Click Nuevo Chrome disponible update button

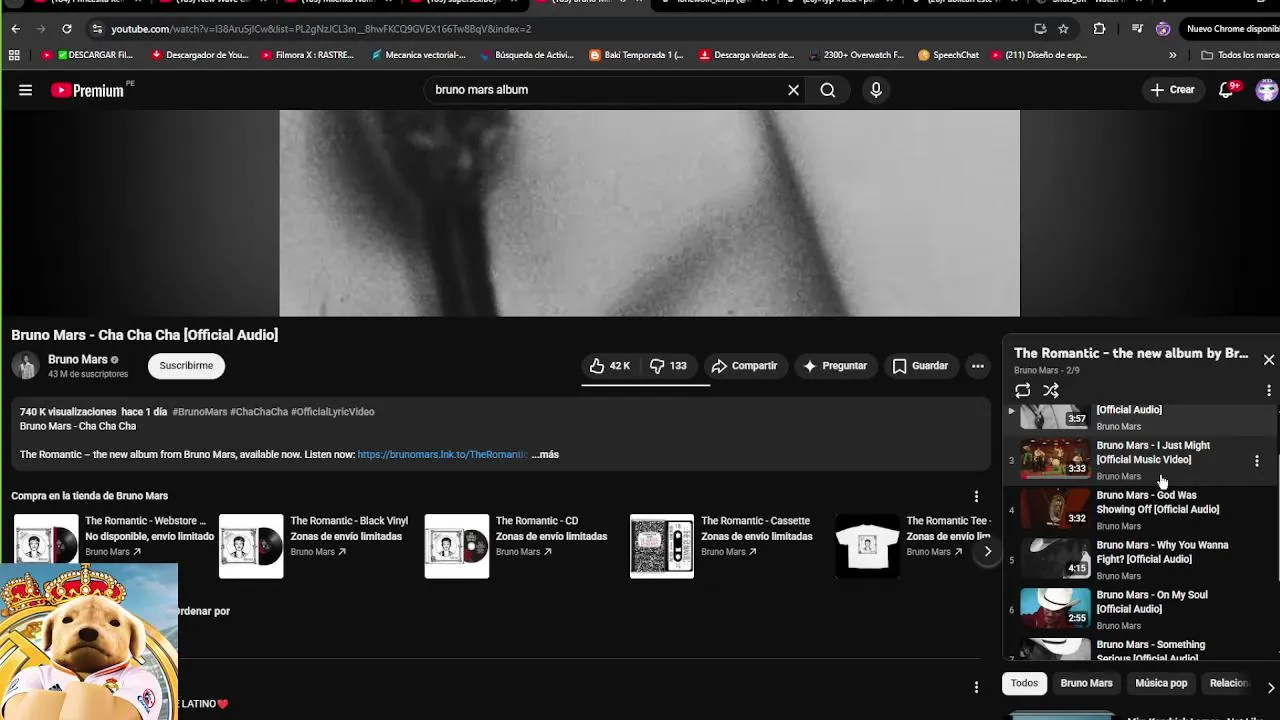pos(1230,29)
